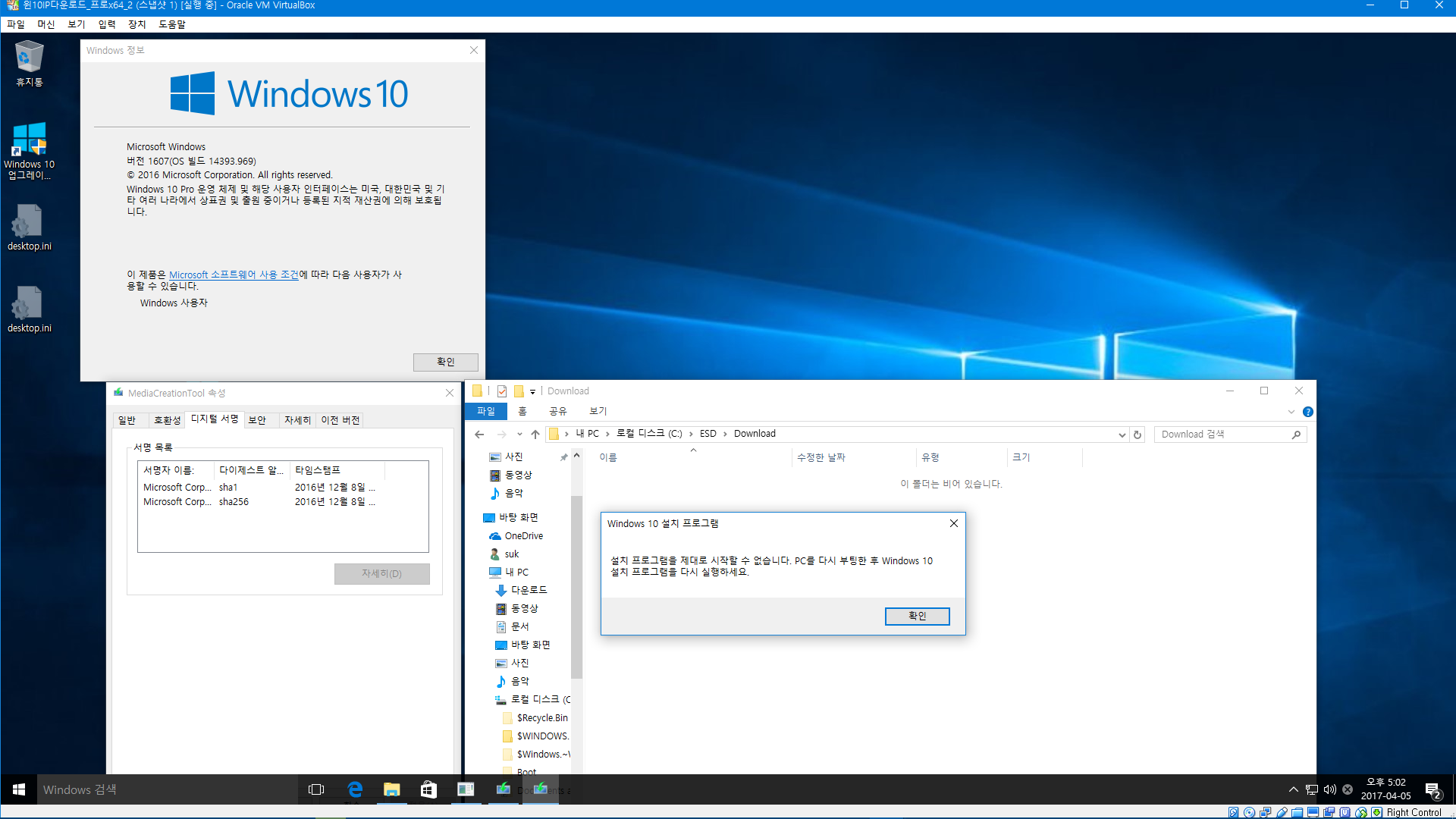Viewport: 1456px width, 819px height.
Task: Click the New folder quick access toolbar icon
Action: pyautogui.click(x=519, y=391)
